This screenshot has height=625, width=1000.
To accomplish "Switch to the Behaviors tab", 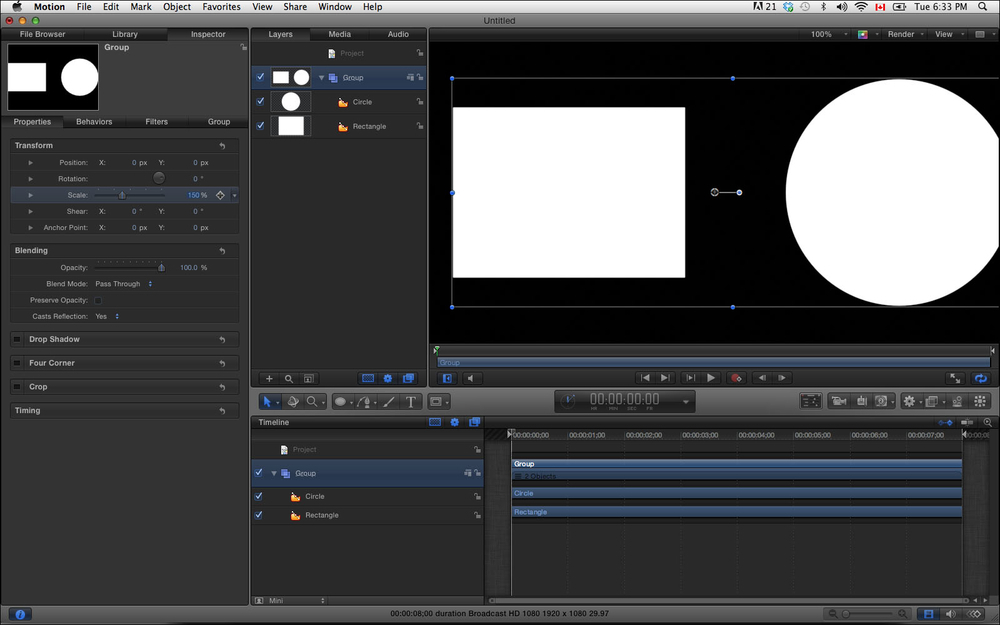I will [94, 122].
